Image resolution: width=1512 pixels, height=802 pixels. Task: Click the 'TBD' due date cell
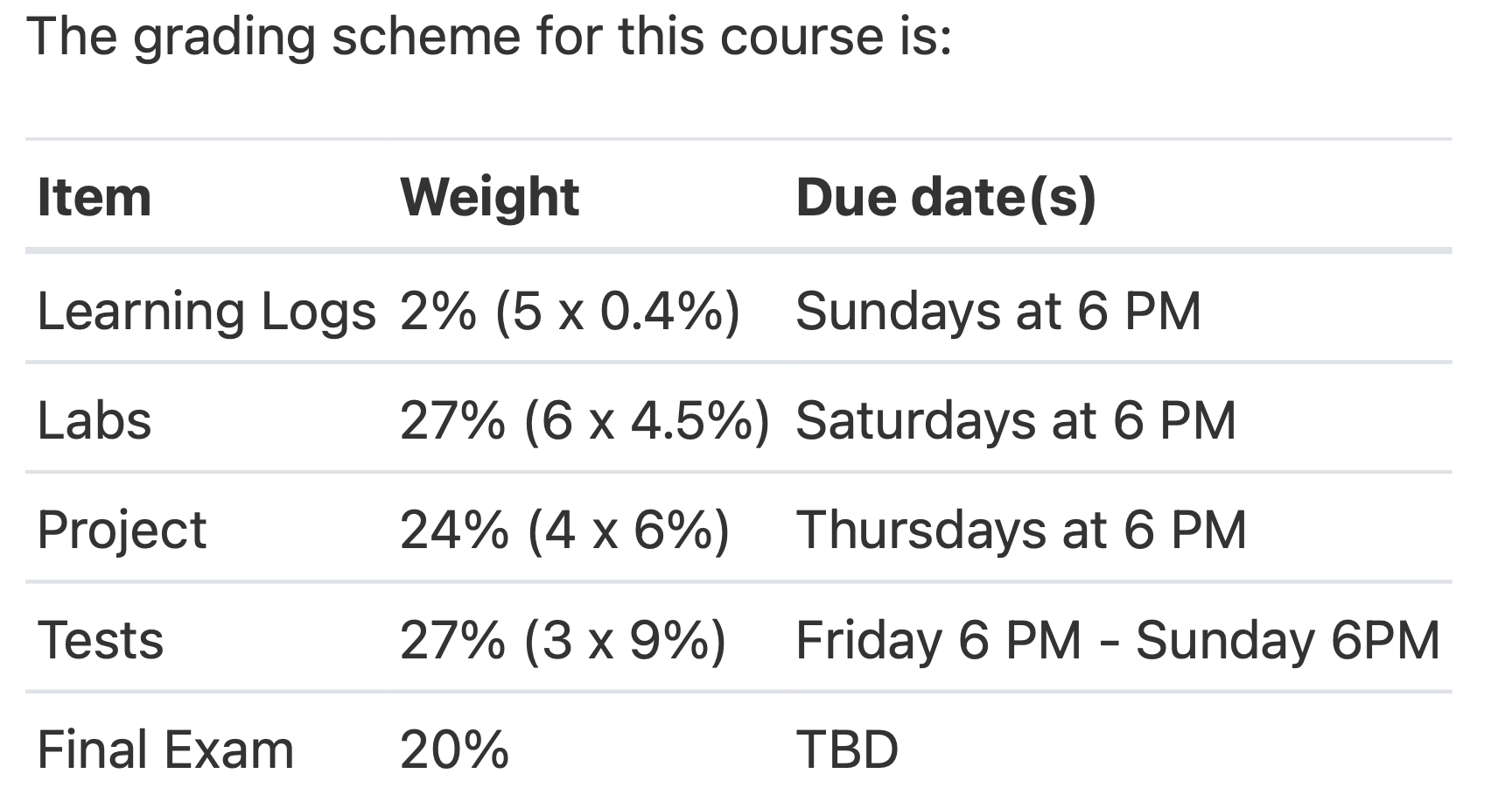[x=847, y=750]
